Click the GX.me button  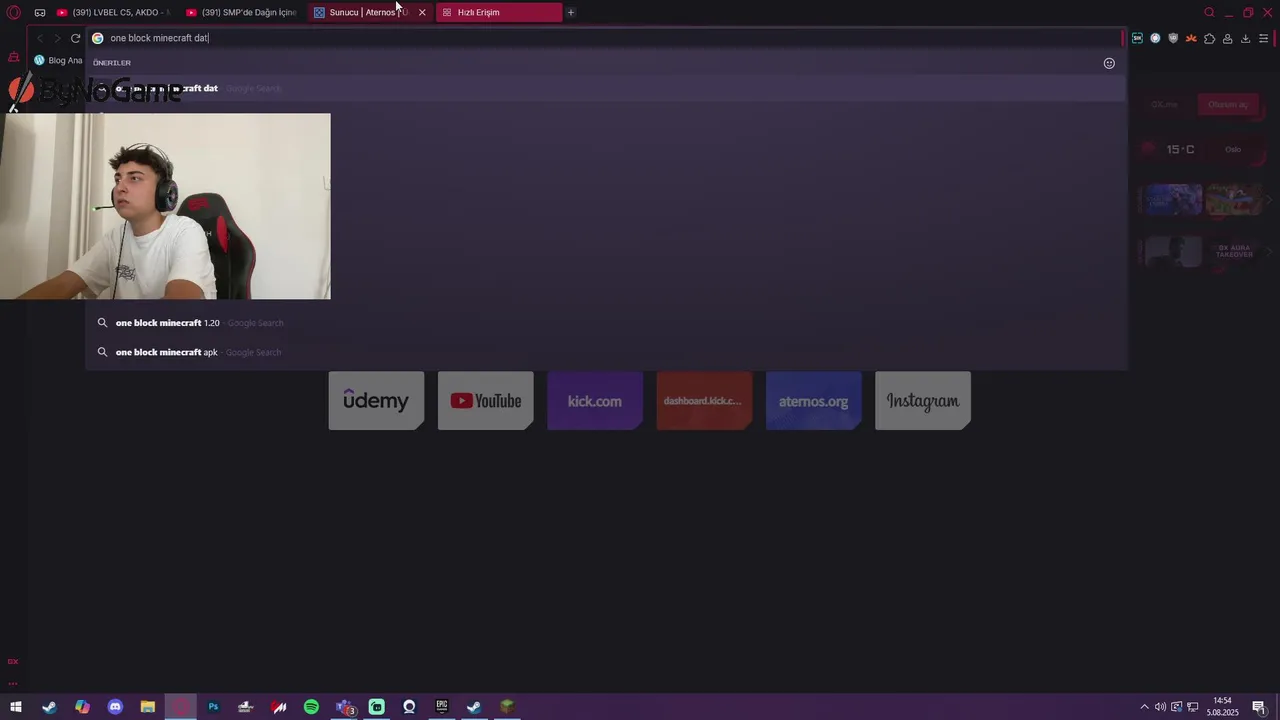tap(1165, 104)
